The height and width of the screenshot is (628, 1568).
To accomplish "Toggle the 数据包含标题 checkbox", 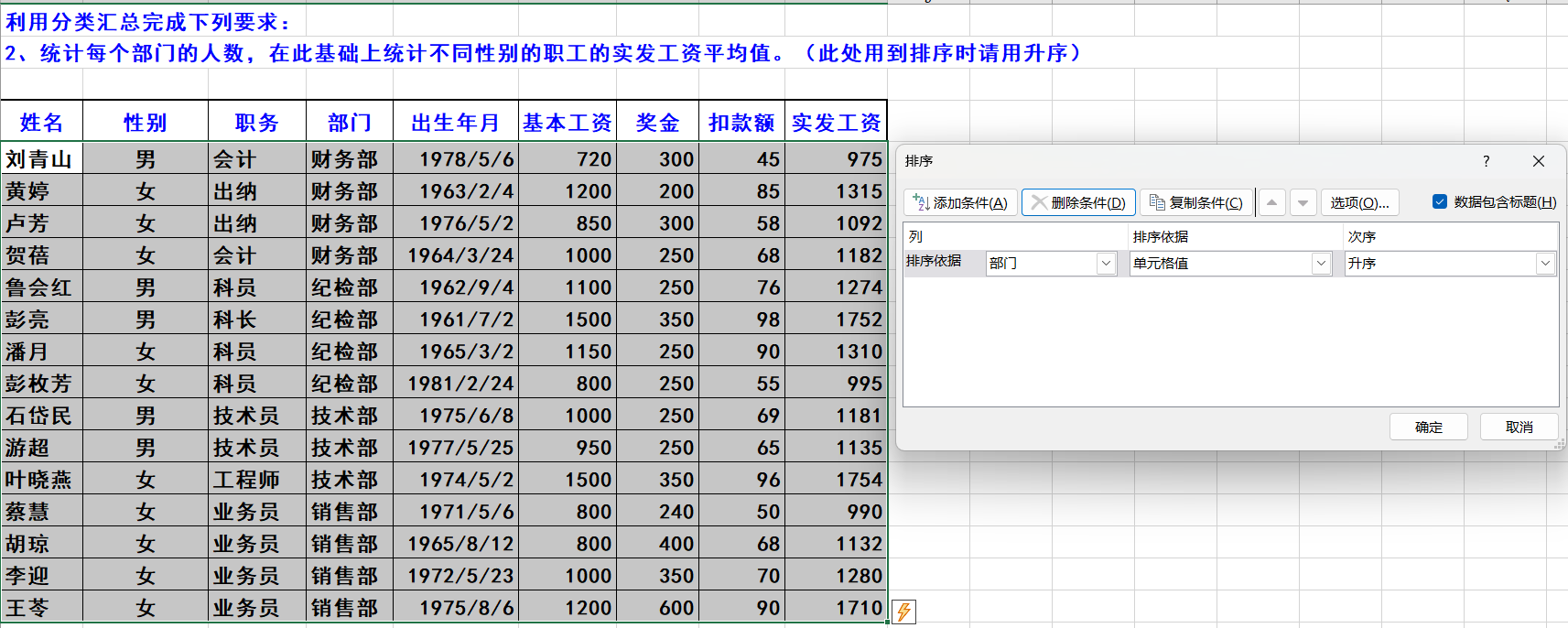I will pos(1440,202).
